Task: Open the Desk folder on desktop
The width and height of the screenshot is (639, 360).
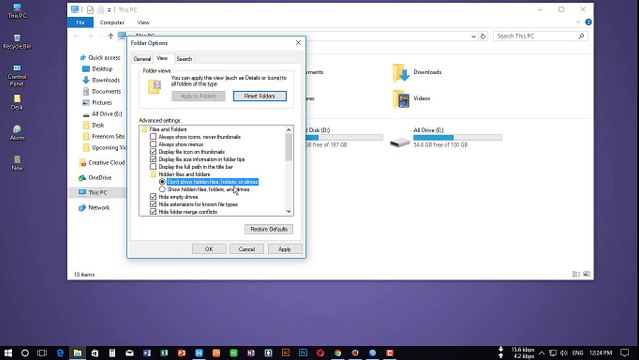Action: (17, 102)
